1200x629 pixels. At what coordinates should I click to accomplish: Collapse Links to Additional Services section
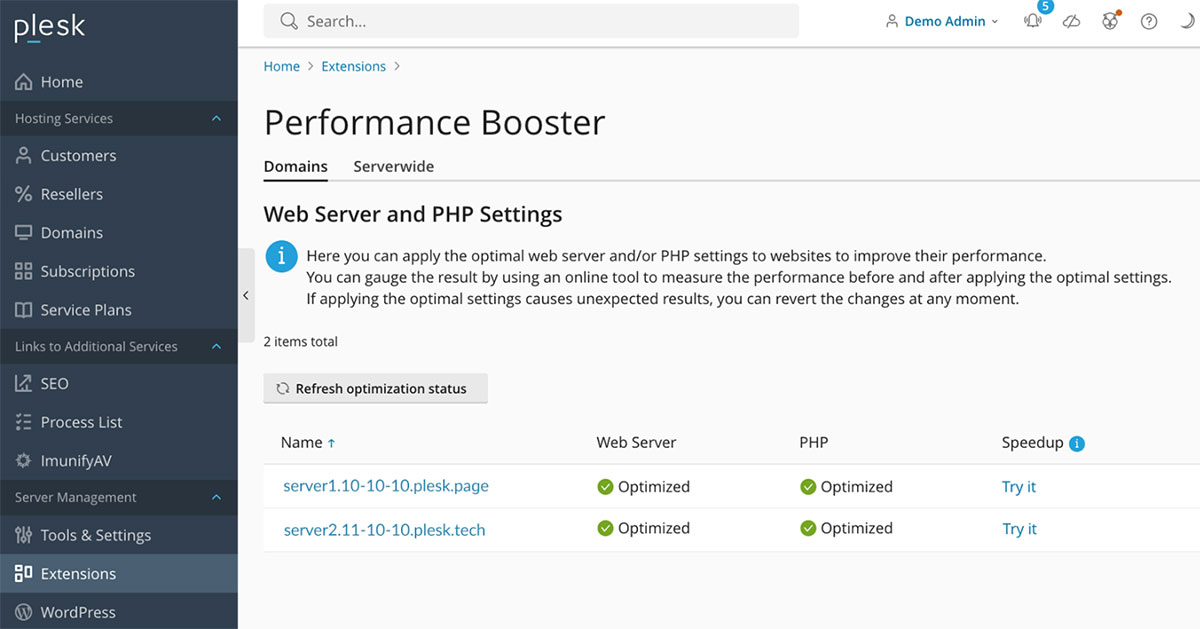pyautogui.click(x=217, y=346)
